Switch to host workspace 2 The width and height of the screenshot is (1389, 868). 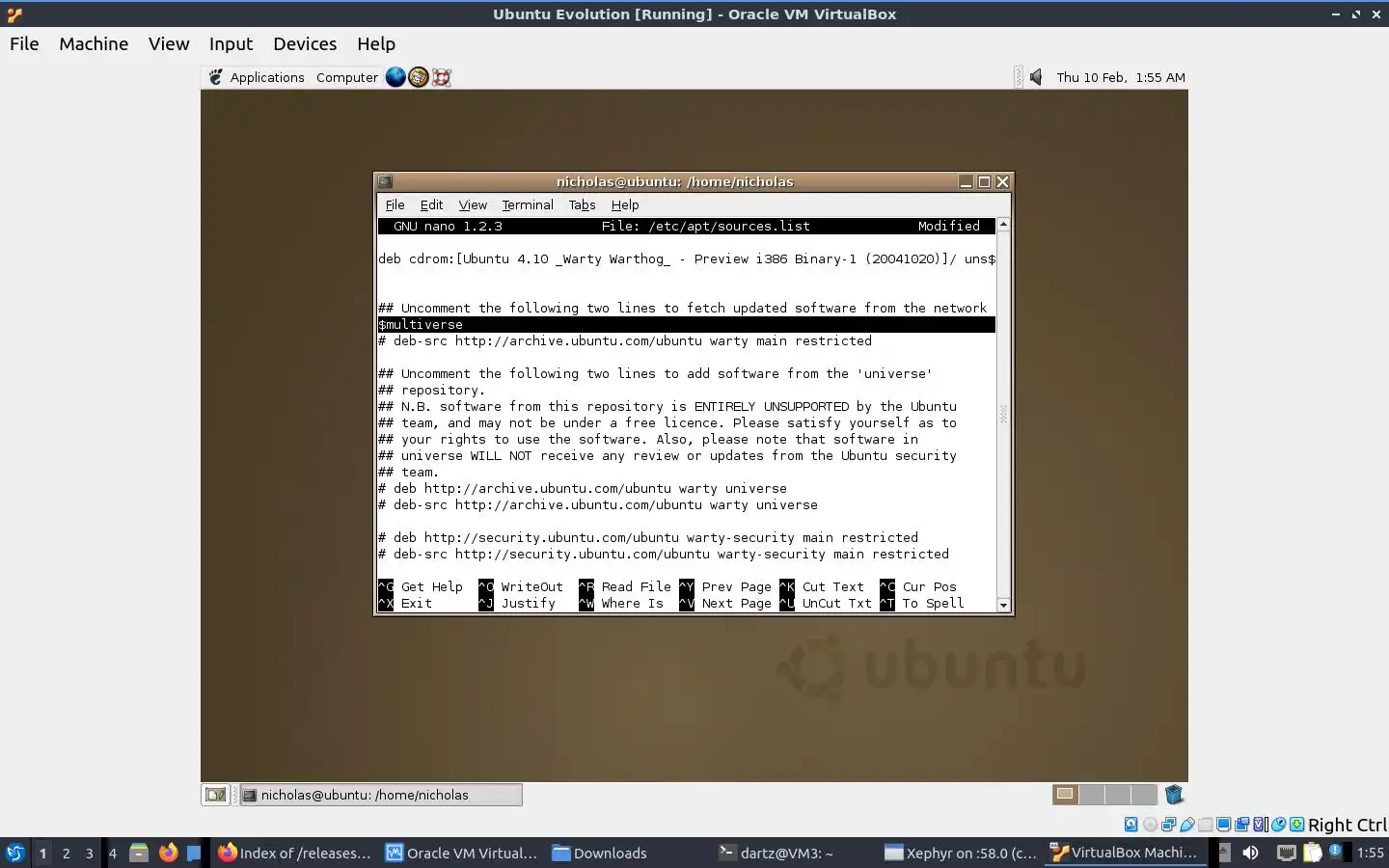point(66,853)
